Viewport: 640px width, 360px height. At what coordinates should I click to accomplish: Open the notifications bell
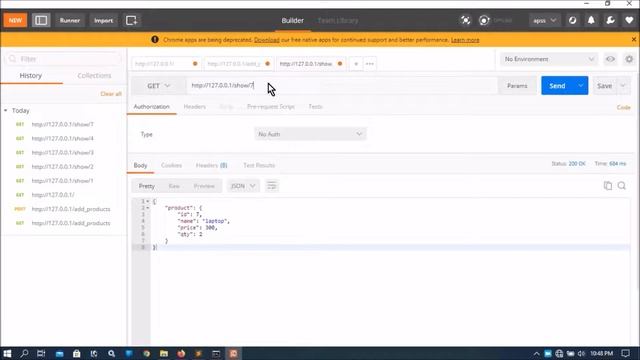[x=591, y=20]
